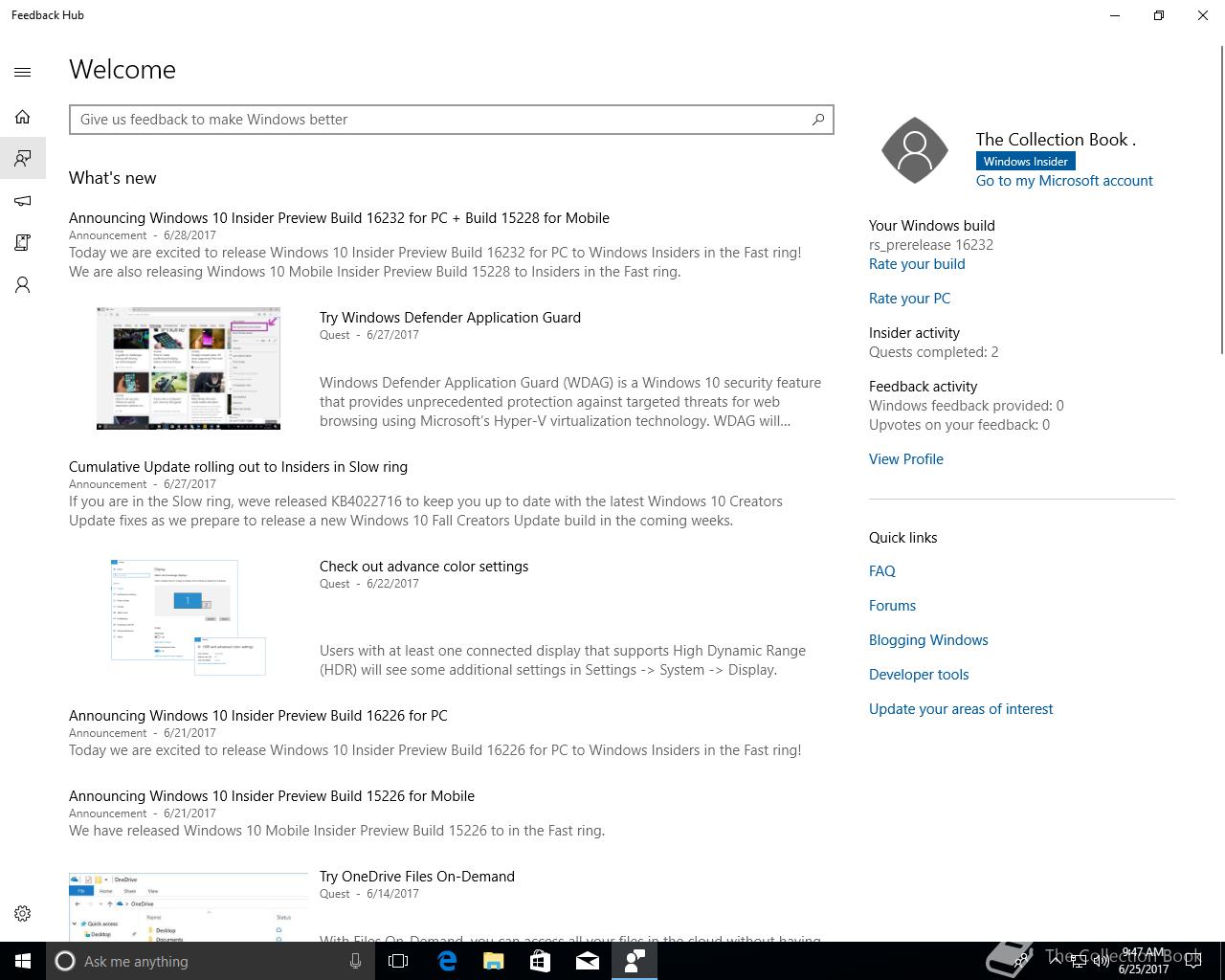Viewport: 1225px width, 980px height.
Task: Open Build 15226 for Mobile announcement
Action: click(x=272, y=796)
